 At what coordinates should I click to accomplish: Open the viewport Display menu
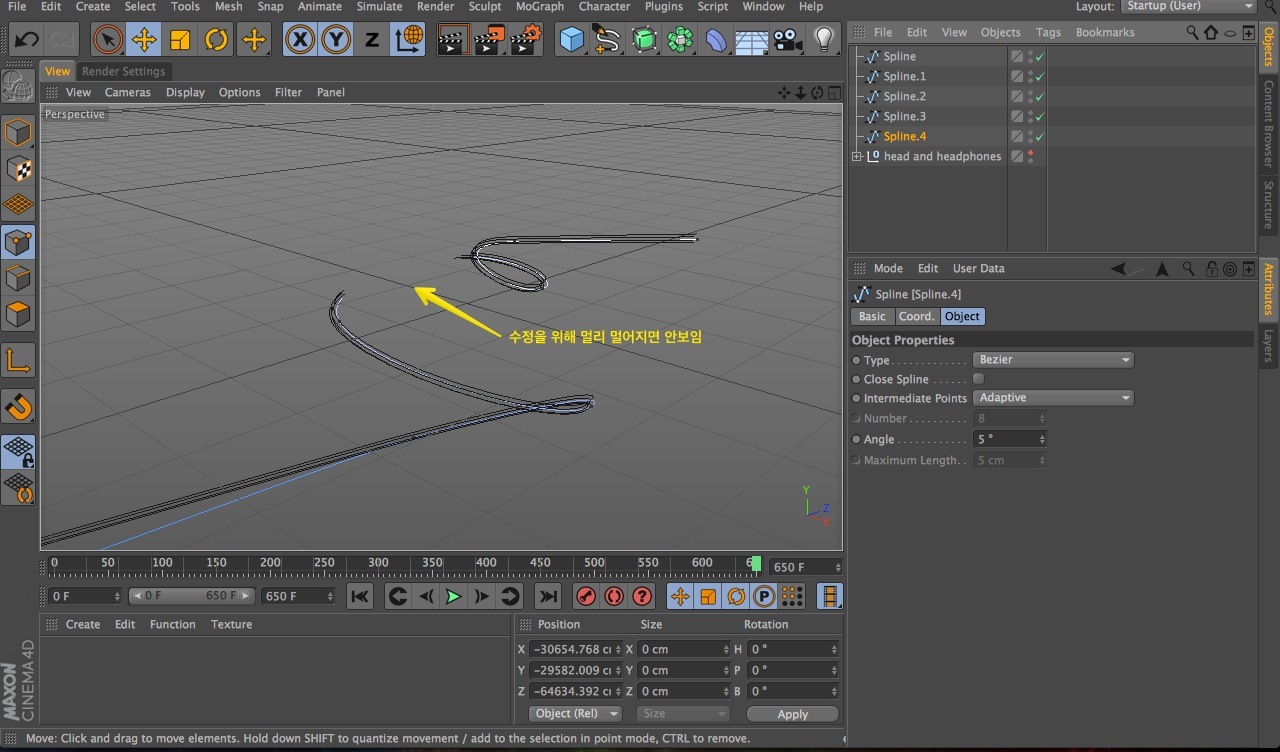(x=185, y=92)
